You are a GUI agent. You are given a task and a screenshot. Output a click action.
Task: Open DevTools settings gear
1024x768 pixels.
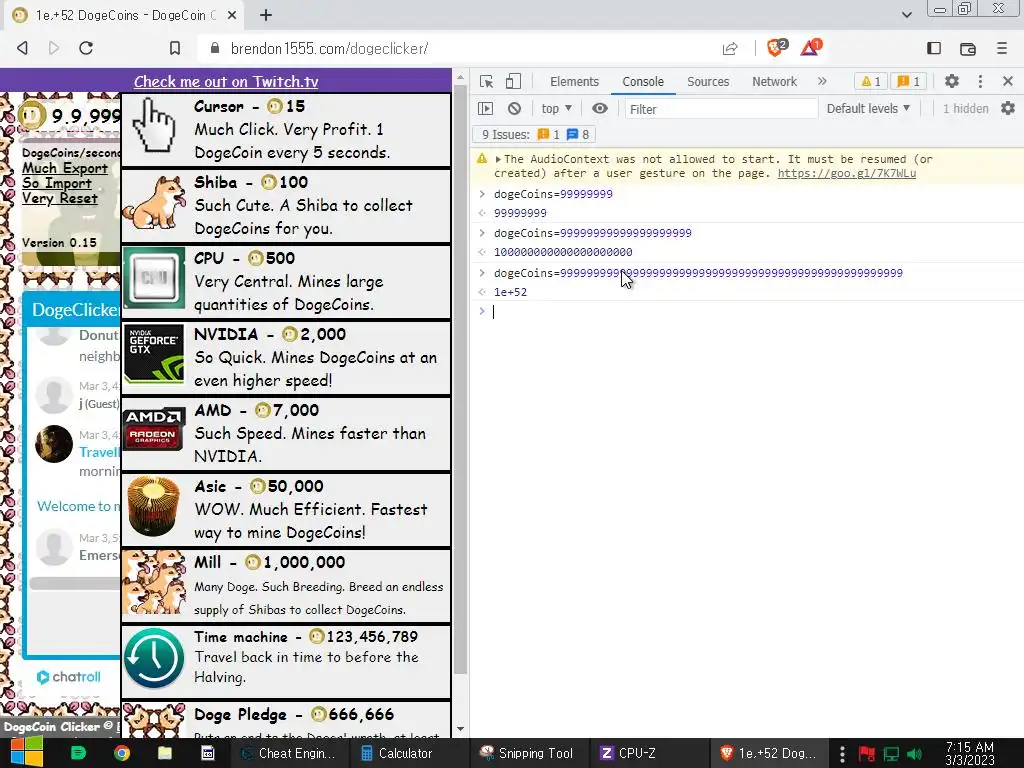(x=952, y=81)
